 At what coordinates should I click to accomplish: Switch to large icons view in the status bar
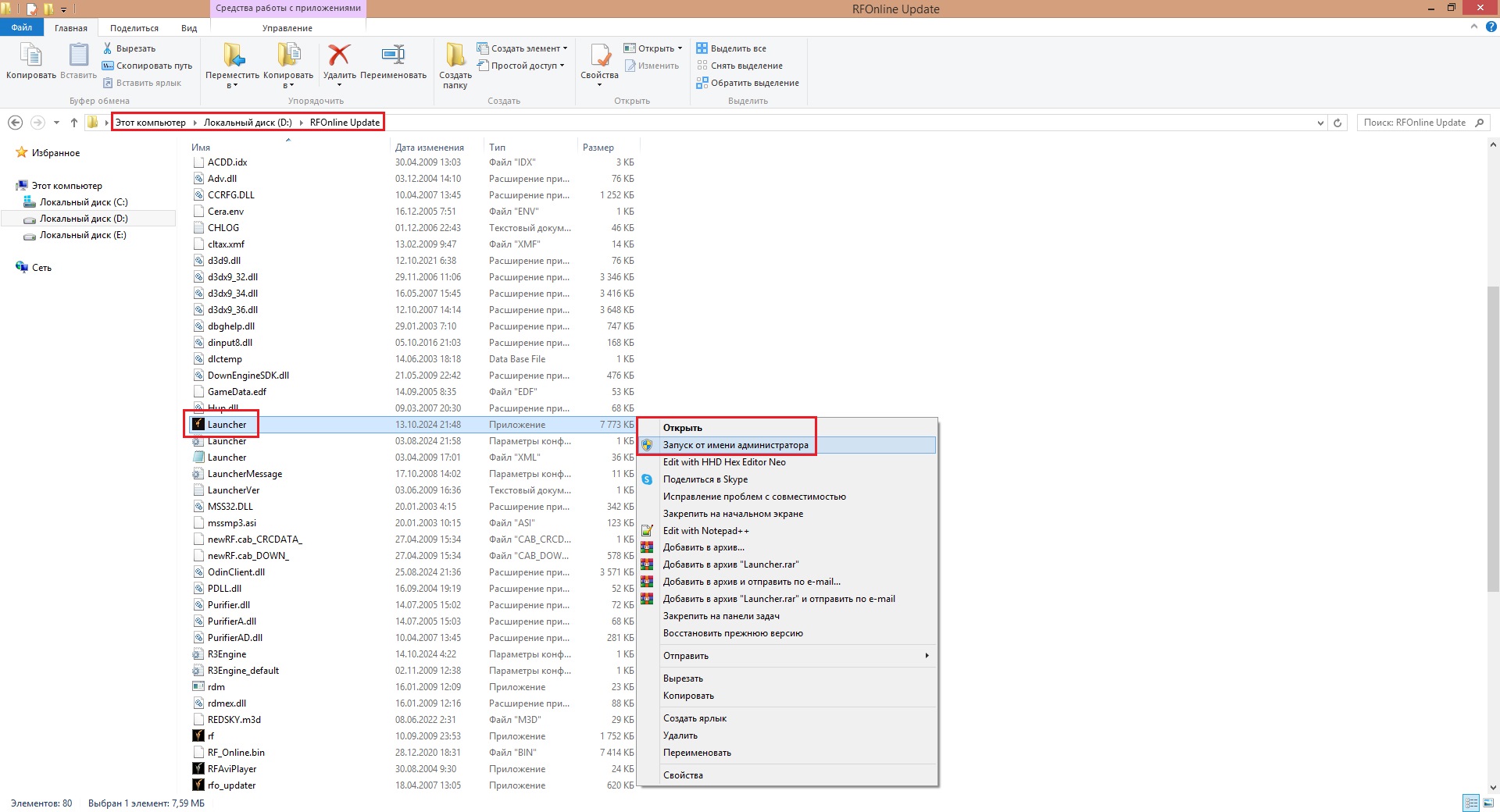(x=1488, y=803)
